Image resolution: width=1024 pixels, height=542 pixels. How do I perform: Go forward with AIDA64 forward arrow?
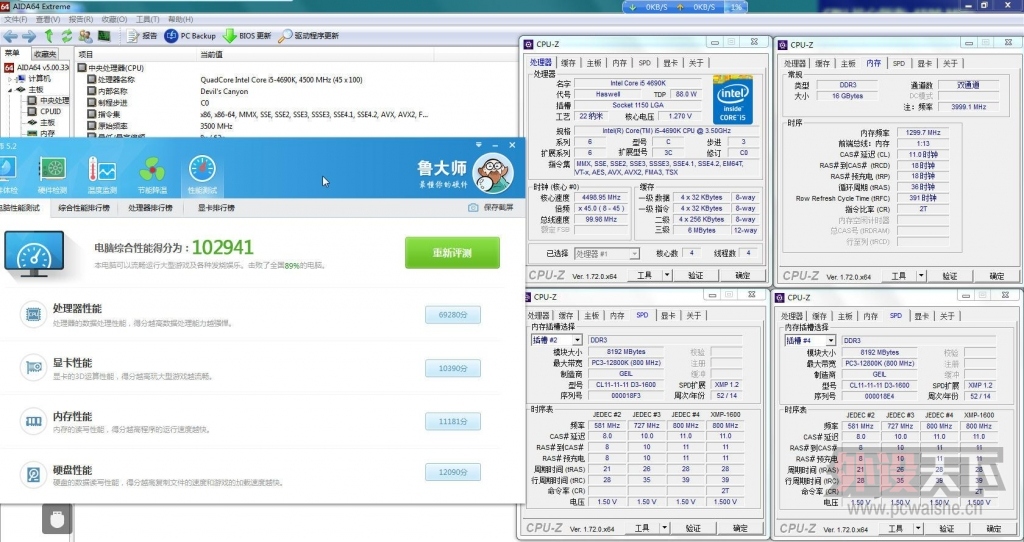[29, 36]
